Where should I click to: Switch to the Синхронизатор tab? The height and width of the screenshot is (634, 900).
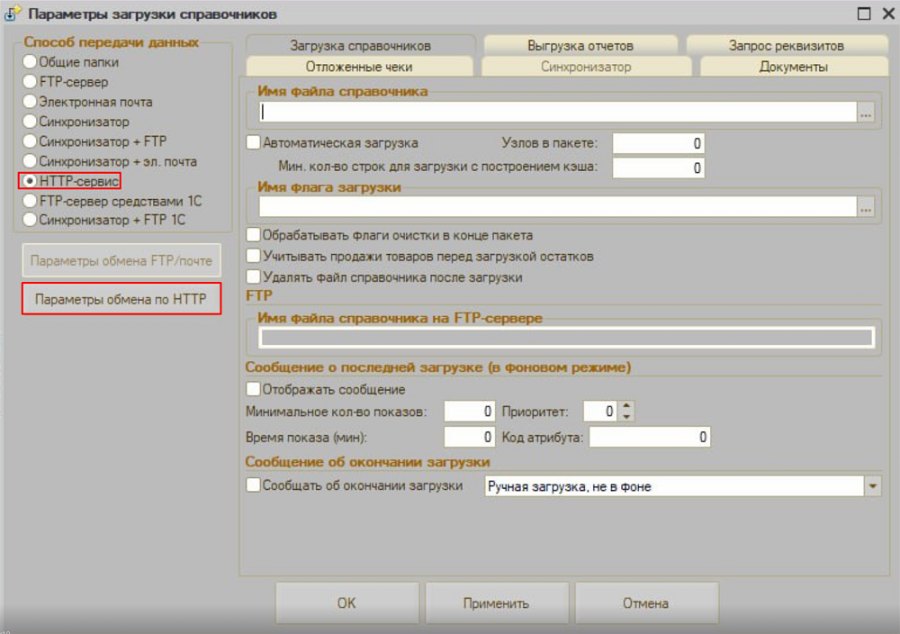(586, 67)
